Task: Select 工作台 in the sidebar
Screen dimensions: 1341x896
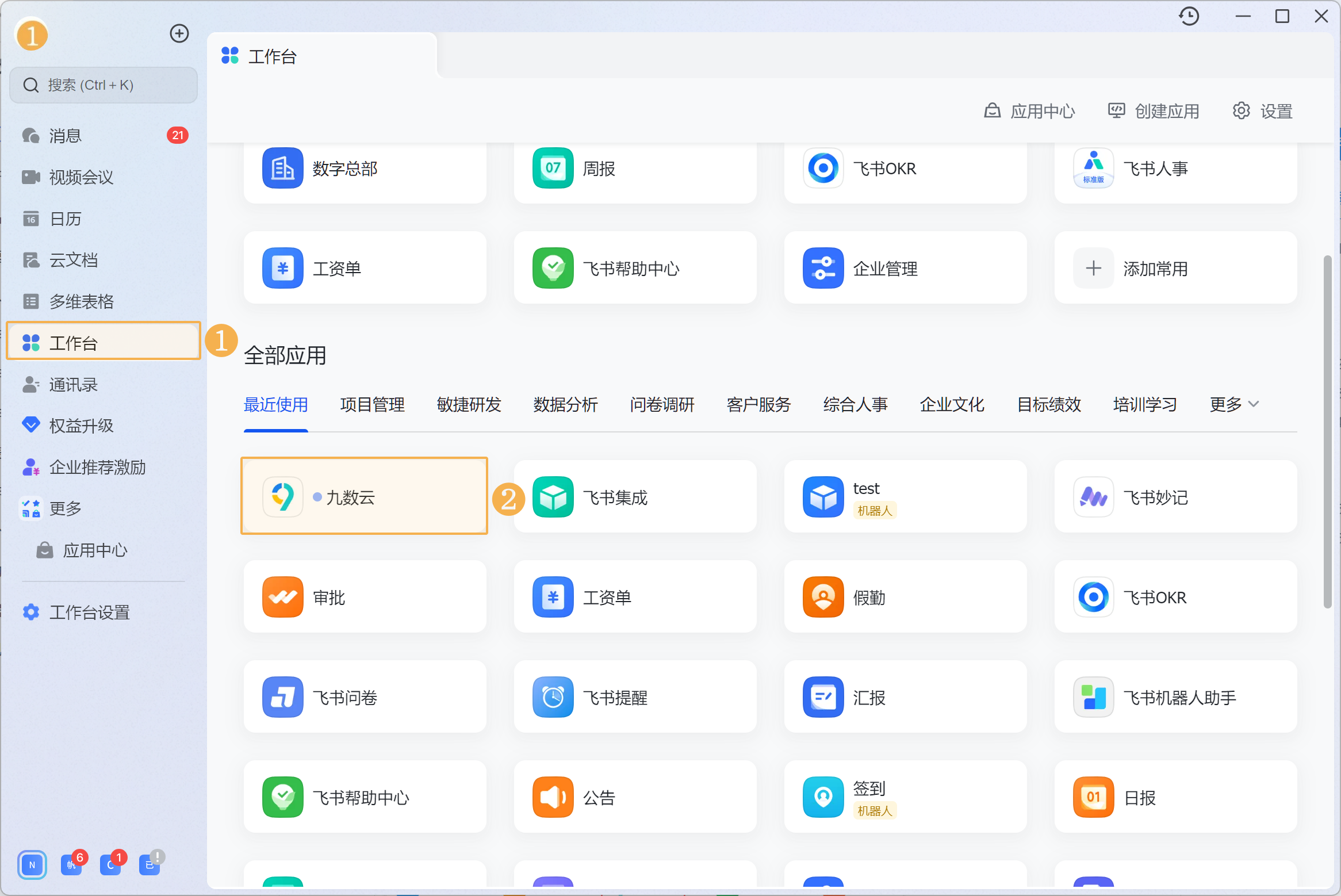Action: pyautogui.click(x=104, y=343)
